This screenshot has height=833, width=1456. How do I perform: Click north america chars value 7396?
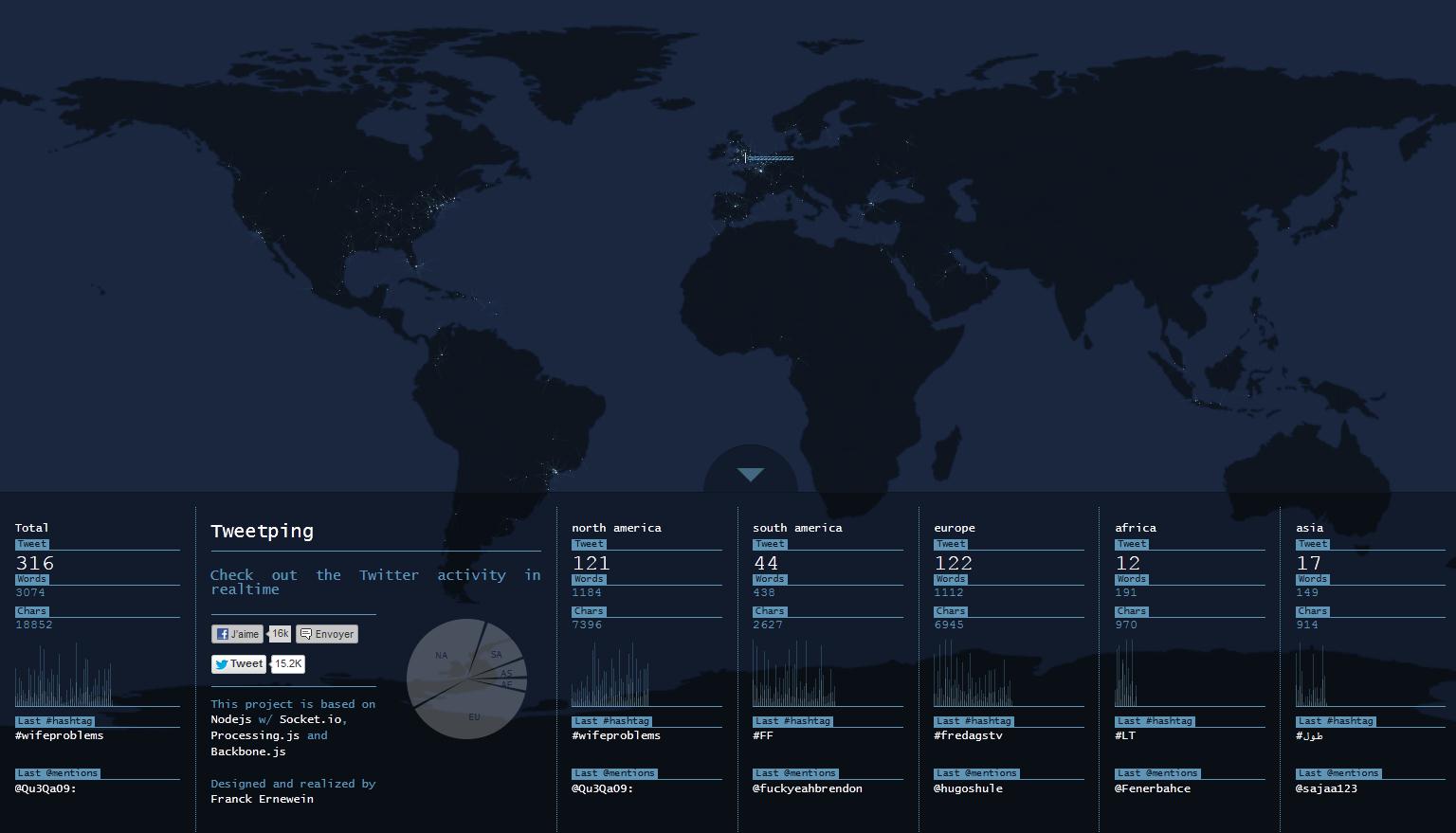(x=587, y=625)
